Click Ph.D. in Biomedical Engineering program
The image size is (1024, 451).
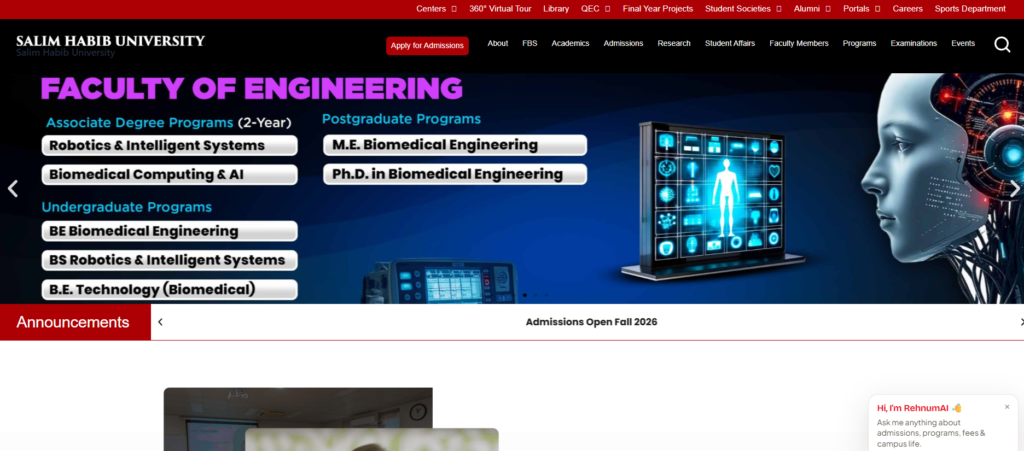point(455,174)
